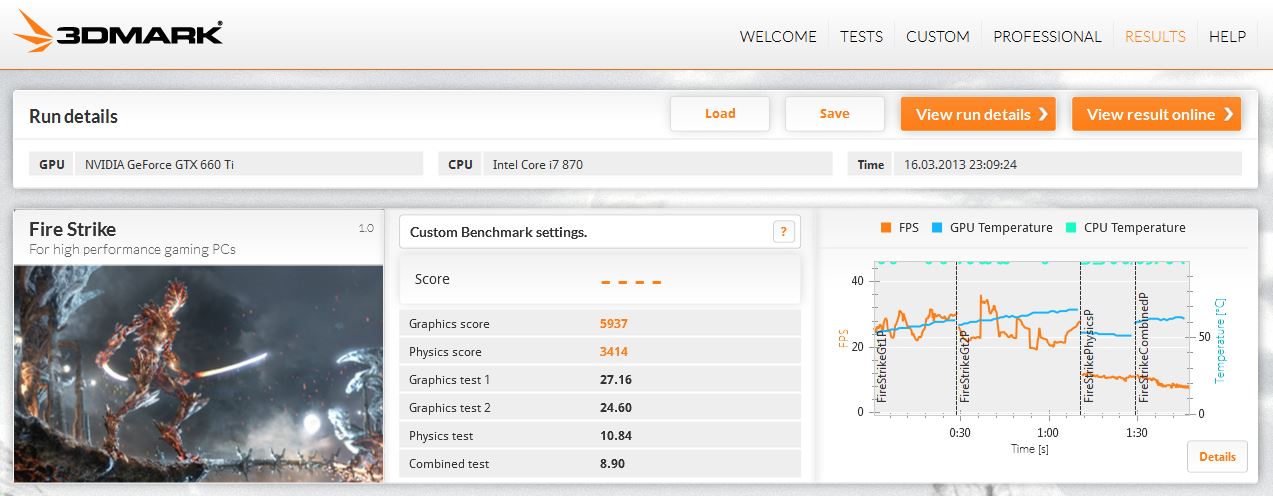Click the Run details heading

pyautogui.click(x=74, y=116)
